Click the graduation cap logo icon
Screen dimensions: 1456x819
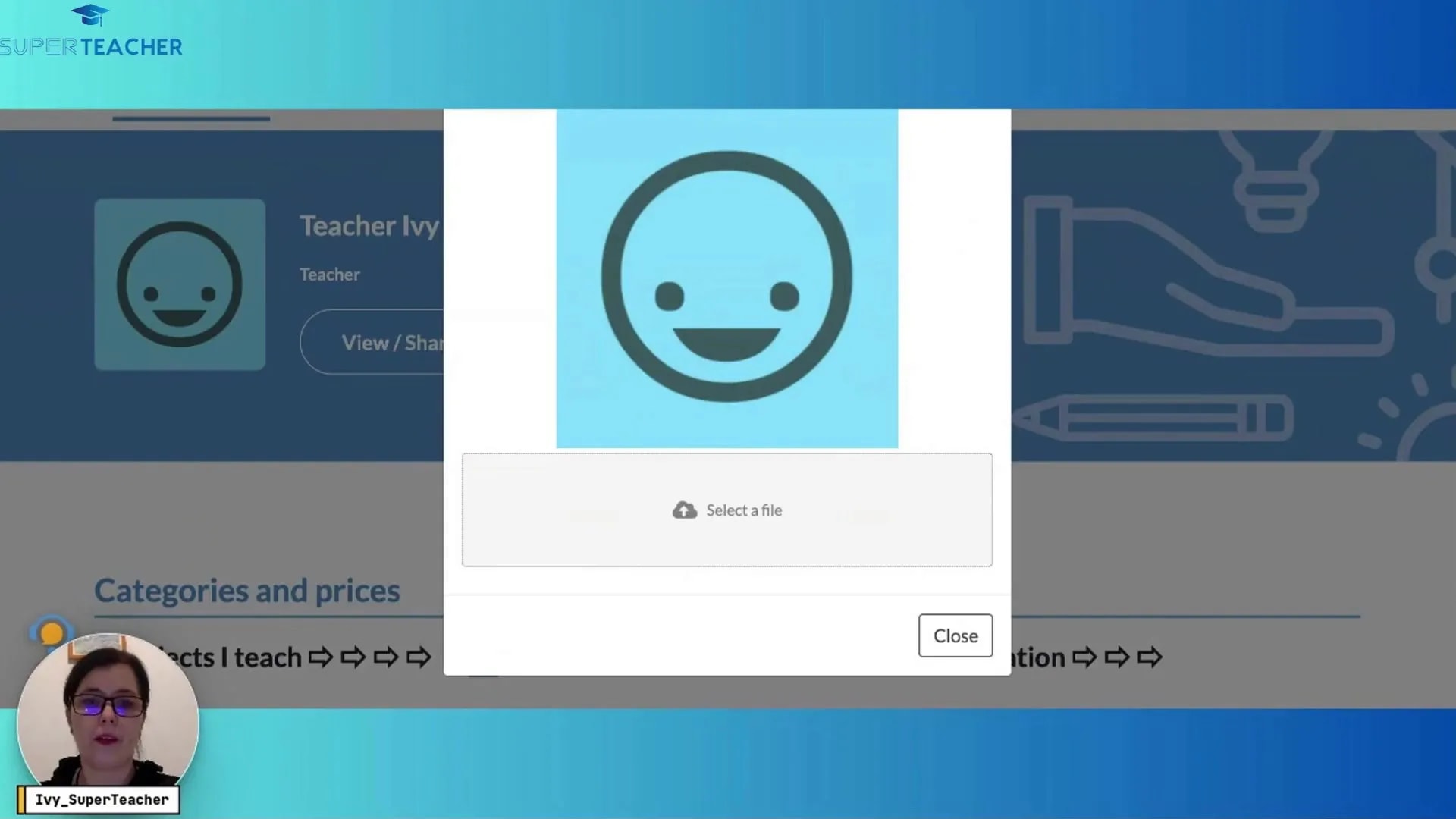coord(89,15)
